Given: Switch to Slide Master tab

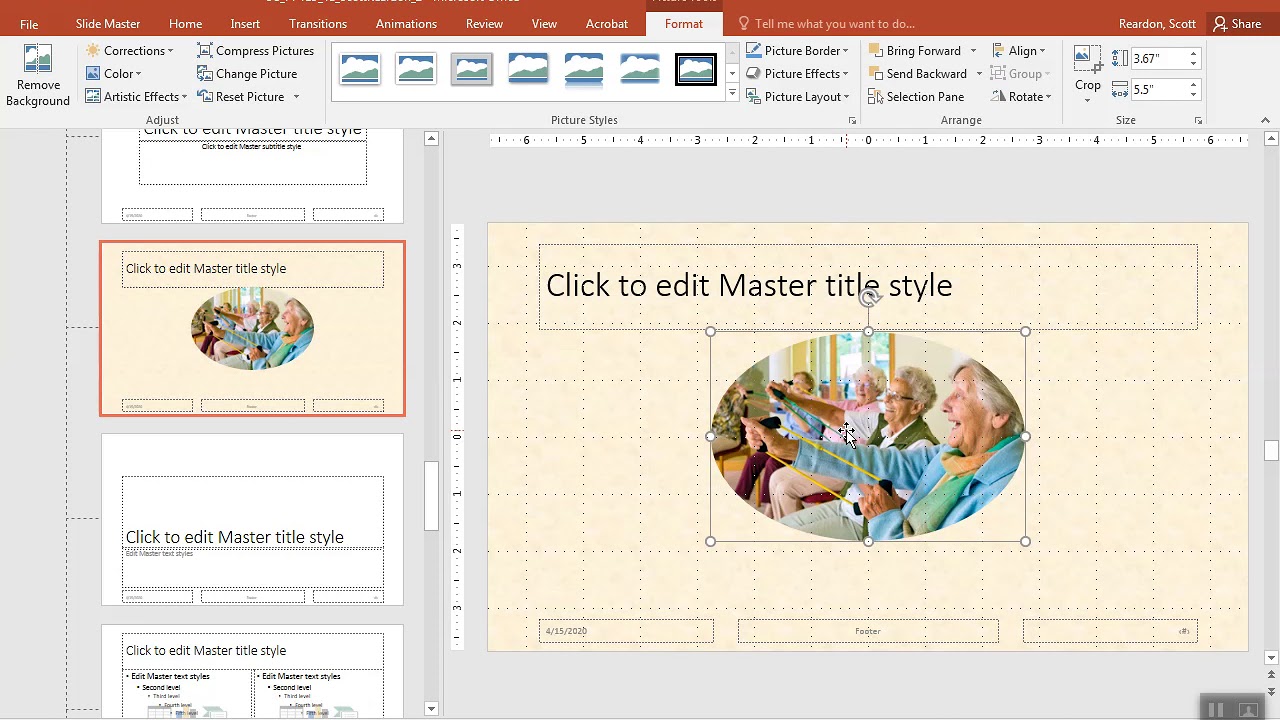Looking at the screenshot, I should pos(108,24).
